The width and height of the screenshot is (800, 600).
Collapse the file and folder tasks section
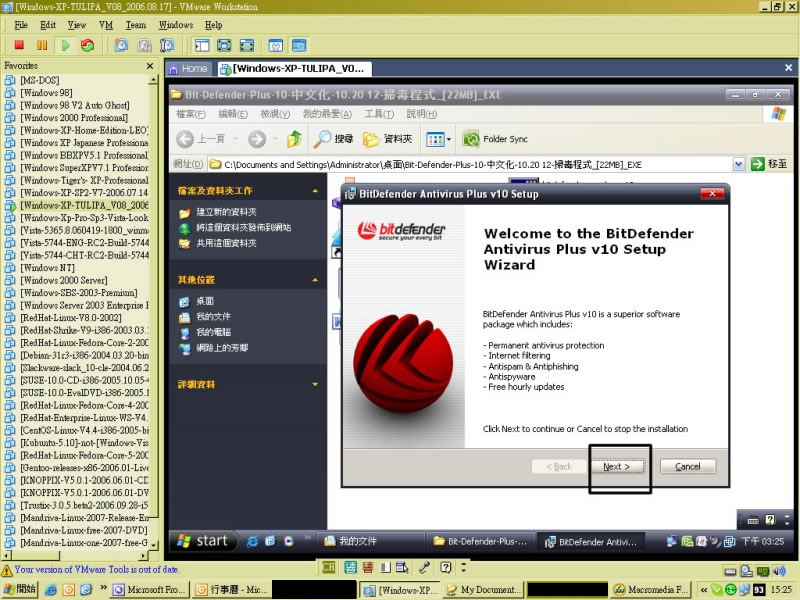(315, 190)
